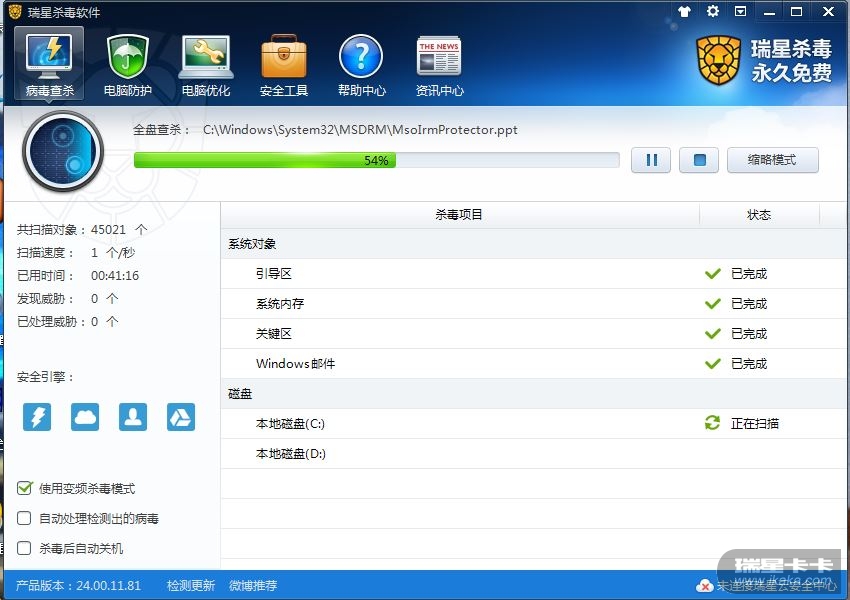Pause the running scan
850x600 pixels.
(651, 160)
